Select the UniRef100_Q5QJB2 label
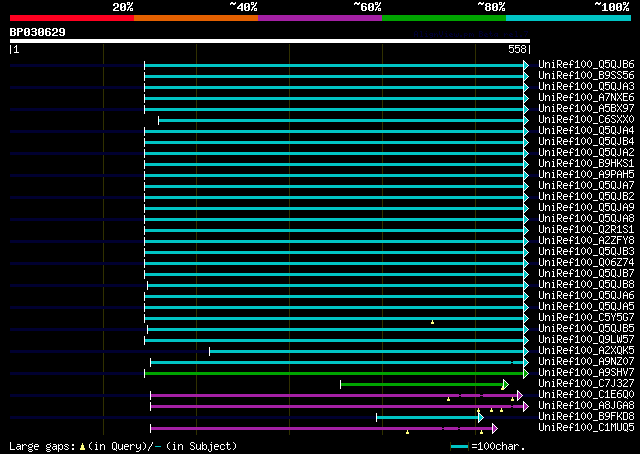 [586, 197]
